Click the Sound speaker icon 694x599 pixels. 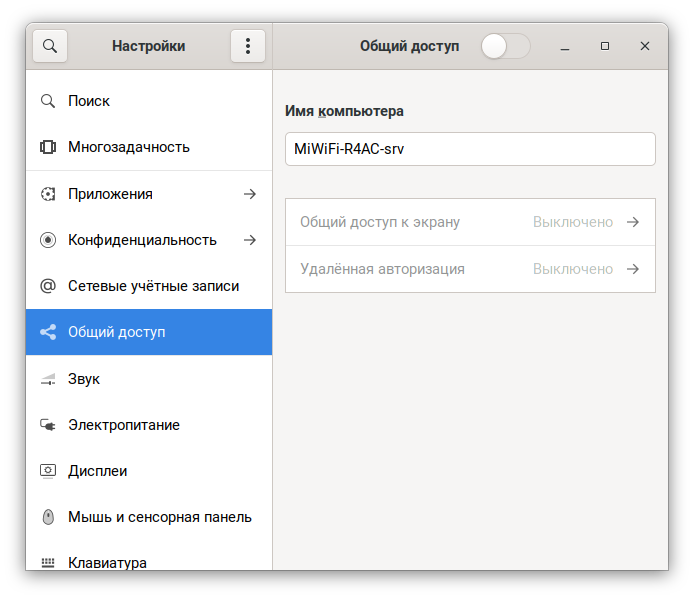click(47, 379)
